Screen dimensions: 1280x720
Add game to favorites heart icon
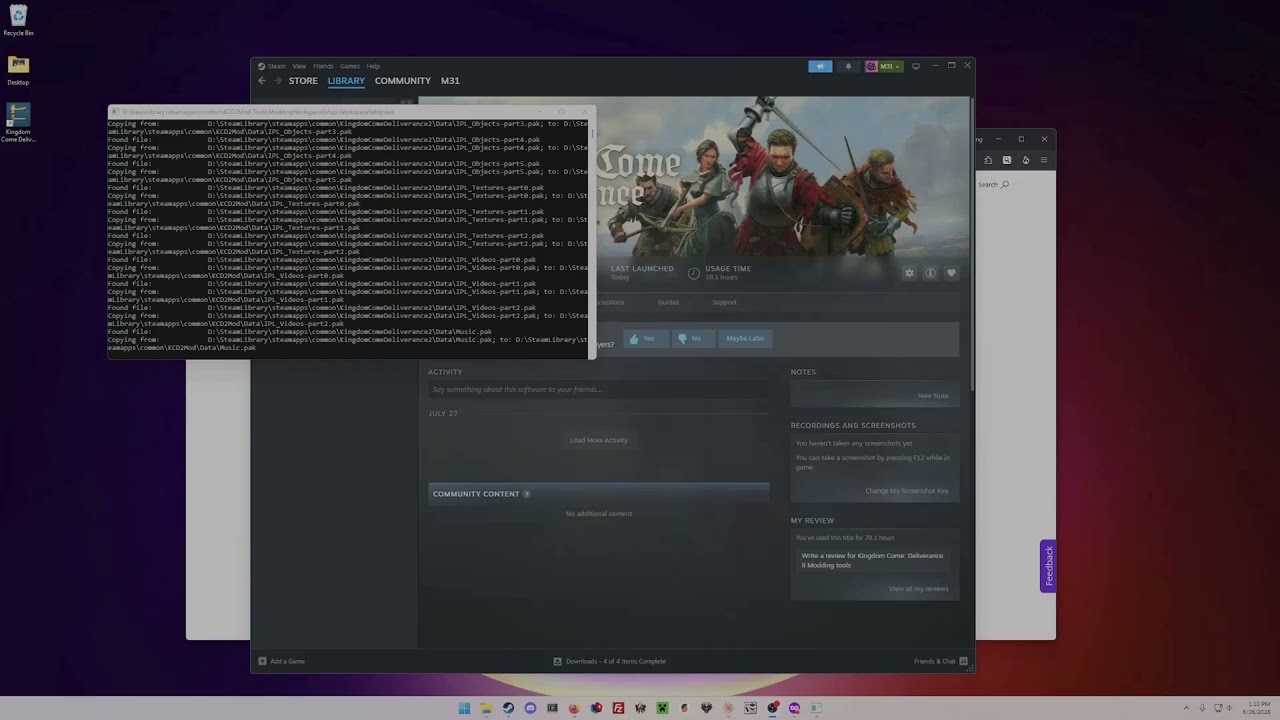coord(951,273)
